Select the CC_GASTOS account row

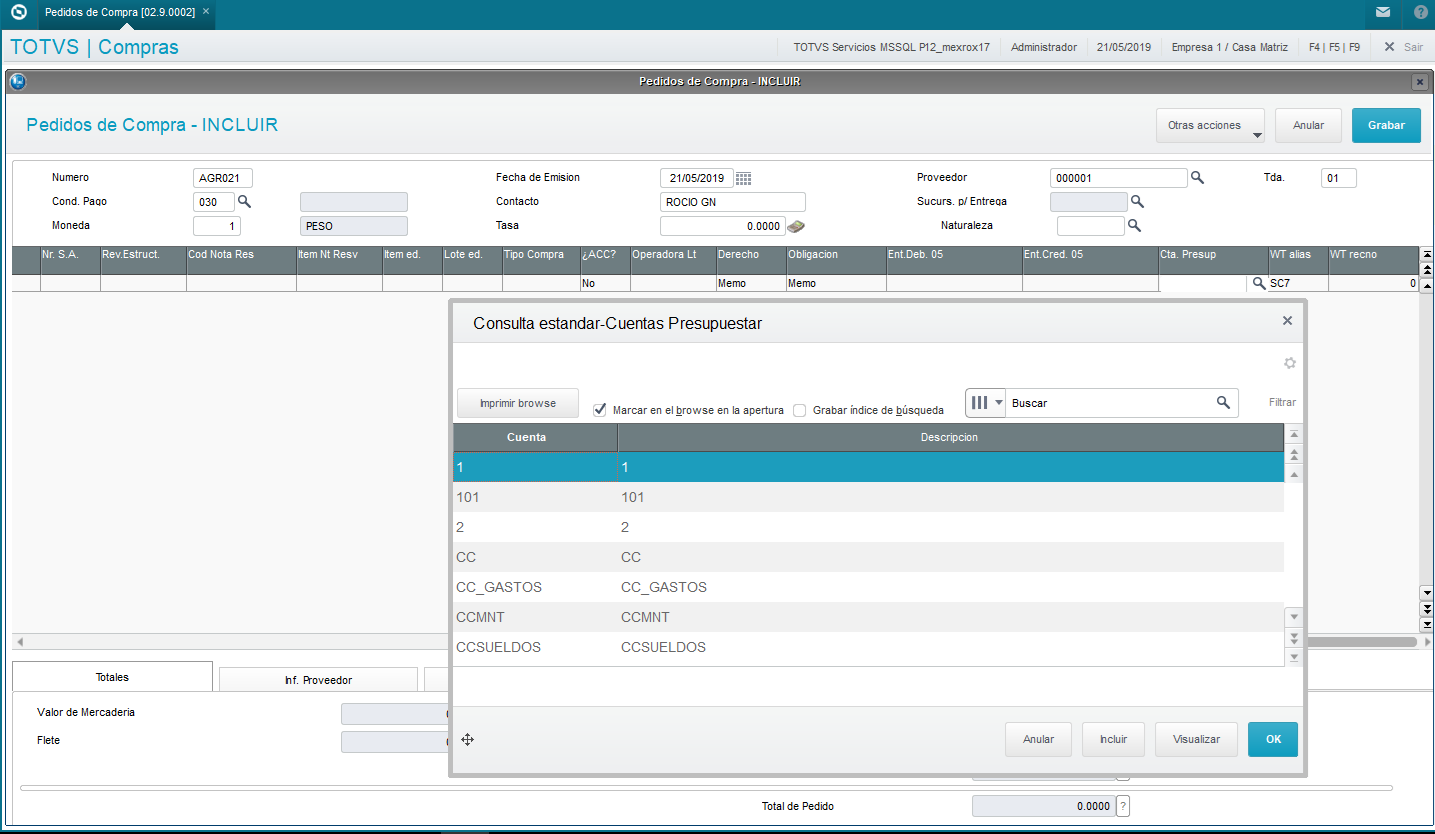868,587
